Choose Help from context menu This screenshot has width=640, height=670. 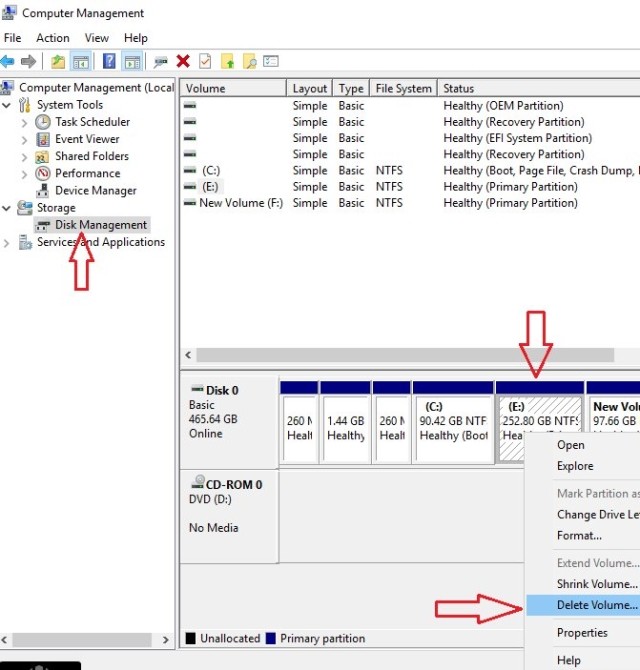583,660
